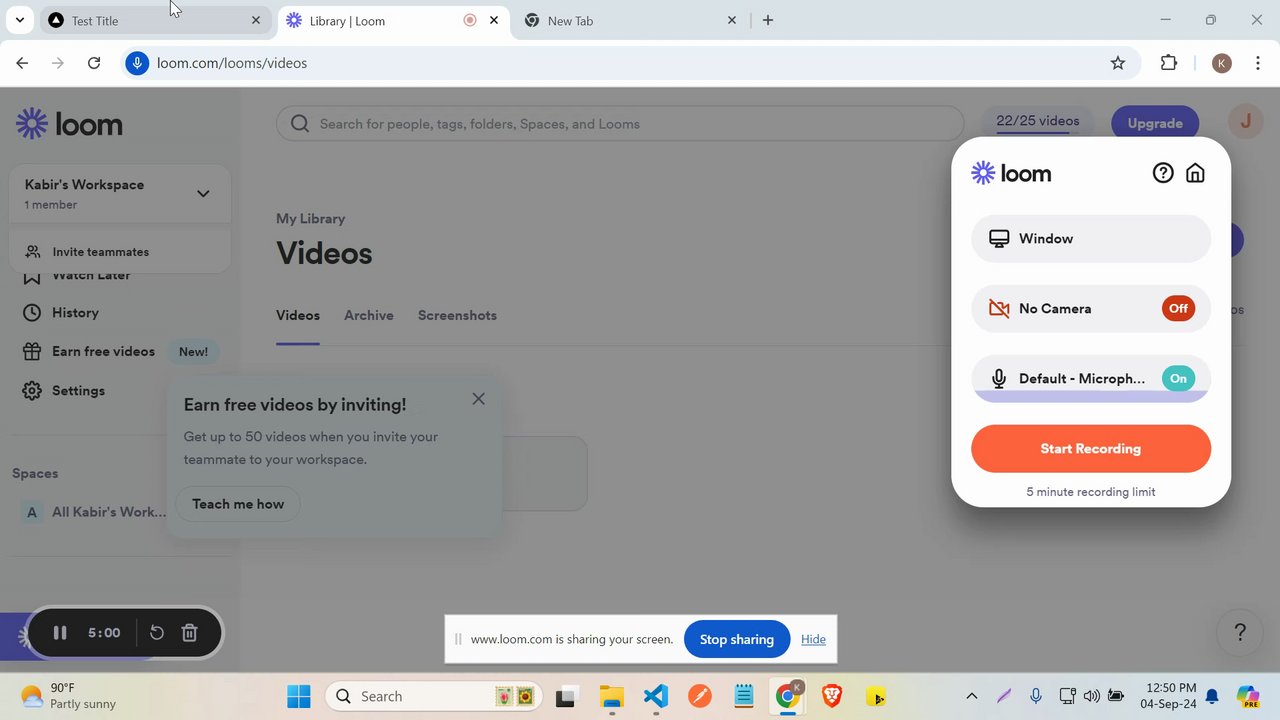Switch to the New Tab browser tab
The width and height of the screenshot is (1280, 720).
631,20
